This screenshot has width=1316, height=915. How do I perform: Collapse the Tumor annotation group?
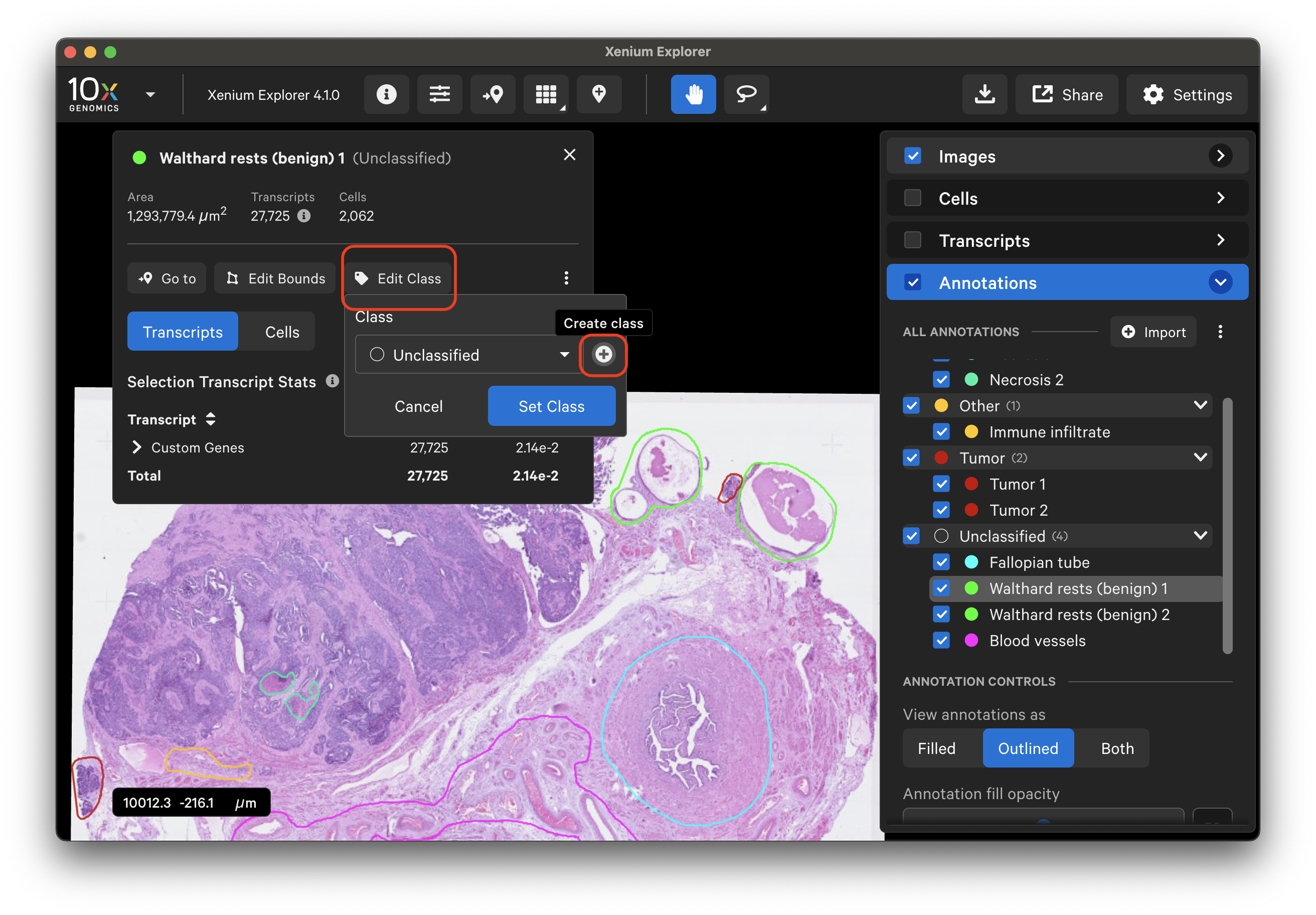pos(1201,458)
